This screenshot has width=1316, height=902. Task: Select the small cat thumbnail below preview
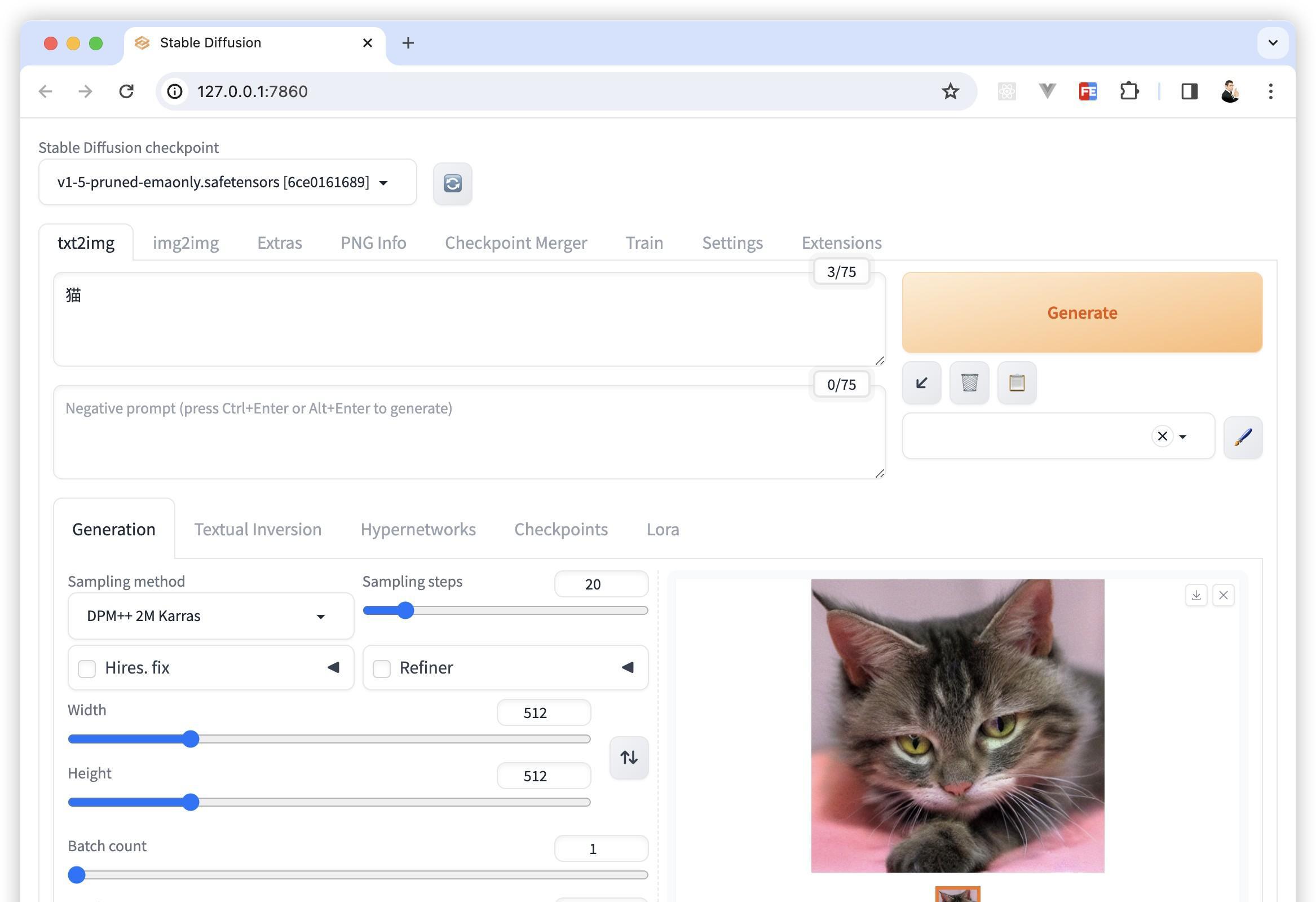(x=957, y=895)
